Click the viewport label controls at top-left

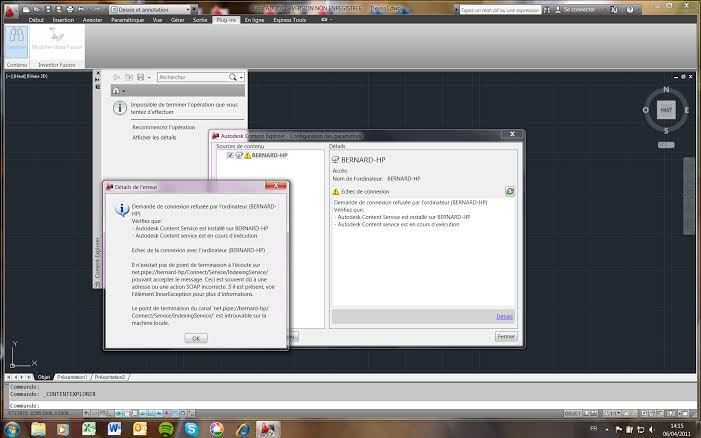pyautogui.click(x=26, y=76)
